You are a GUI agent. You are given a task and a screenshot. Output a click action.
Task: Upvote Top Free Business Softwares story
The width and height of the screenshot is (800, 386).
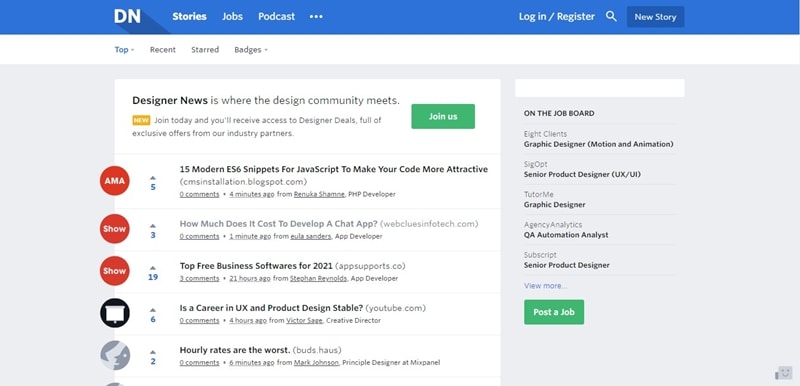(x=153, y=268)
